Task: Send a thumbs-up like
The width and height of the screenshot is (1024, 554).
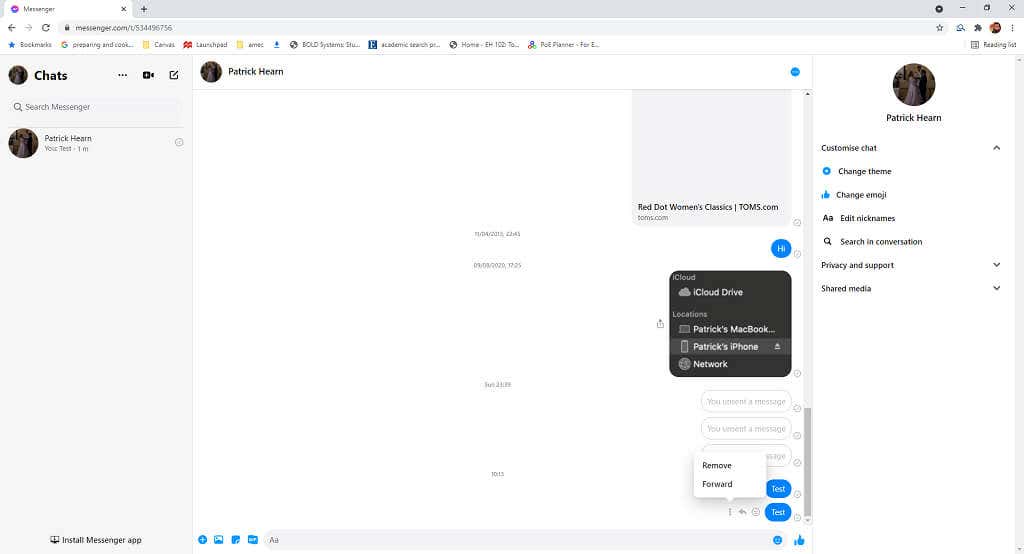Action: click(799, 540)
